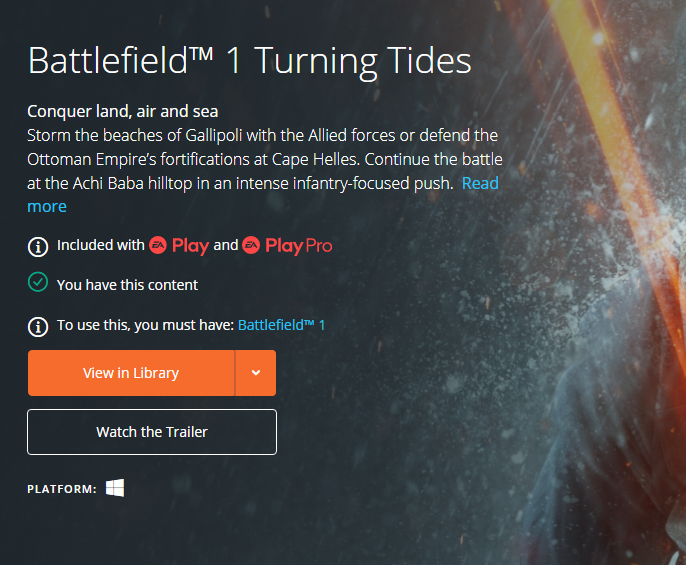Screen dimensions: 686x565
Task: Follow the Battlefield™ 1 required game link
Action: point(281,325)
